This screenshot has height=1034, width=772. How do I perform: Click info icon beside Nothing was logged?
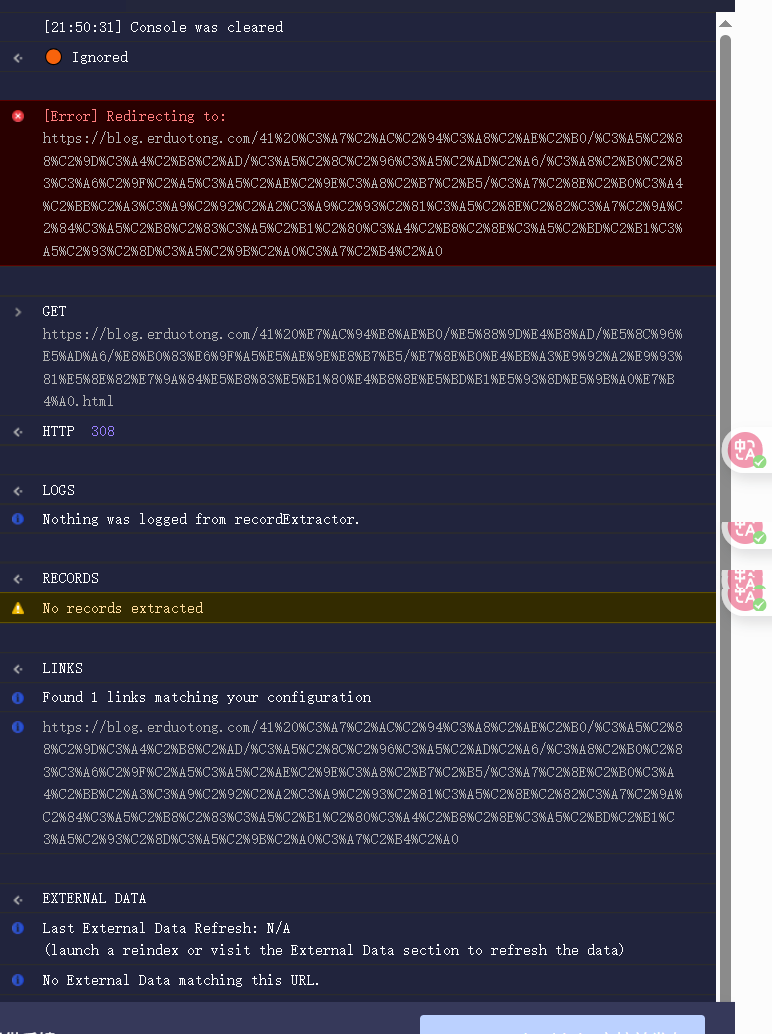click(x=18, y=519)
